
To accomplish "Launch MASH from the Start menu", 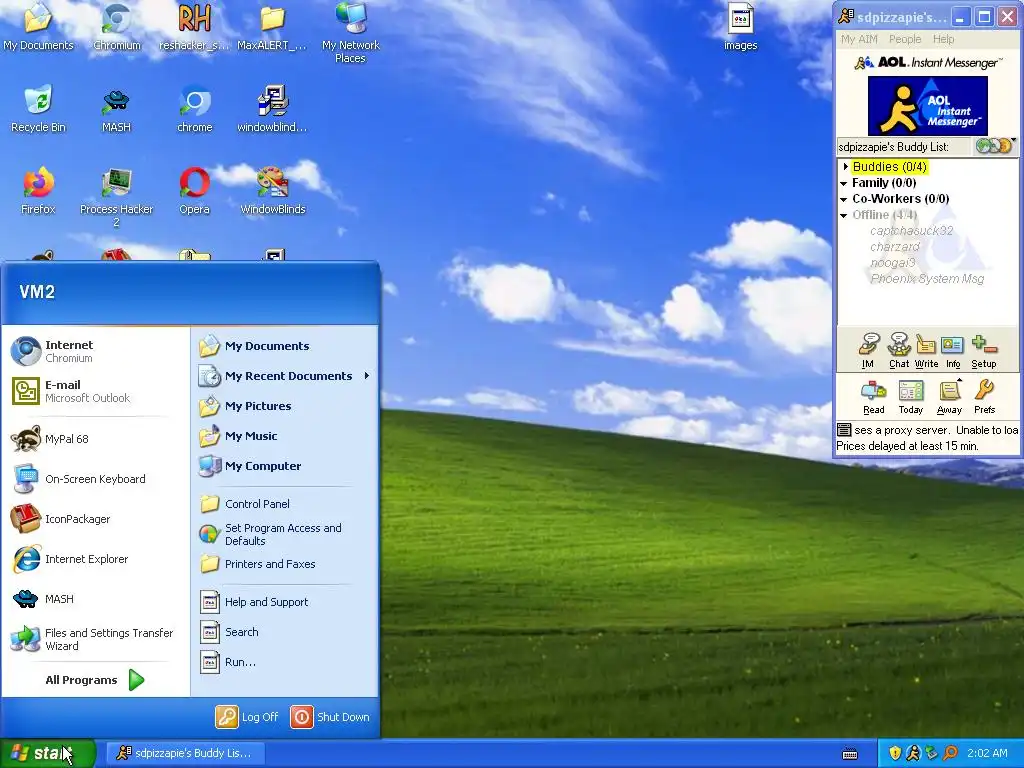I will (x=95, y=599).
